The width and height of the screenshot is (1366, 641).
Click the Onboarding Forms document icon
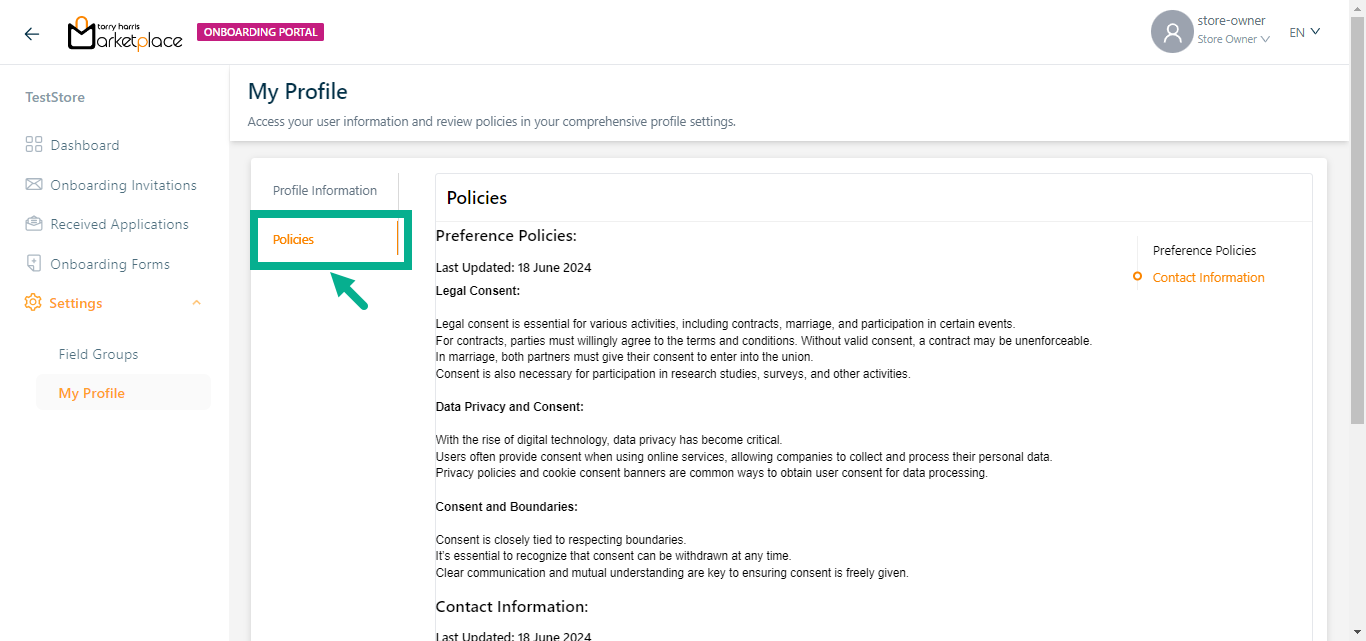pos(34,264)
